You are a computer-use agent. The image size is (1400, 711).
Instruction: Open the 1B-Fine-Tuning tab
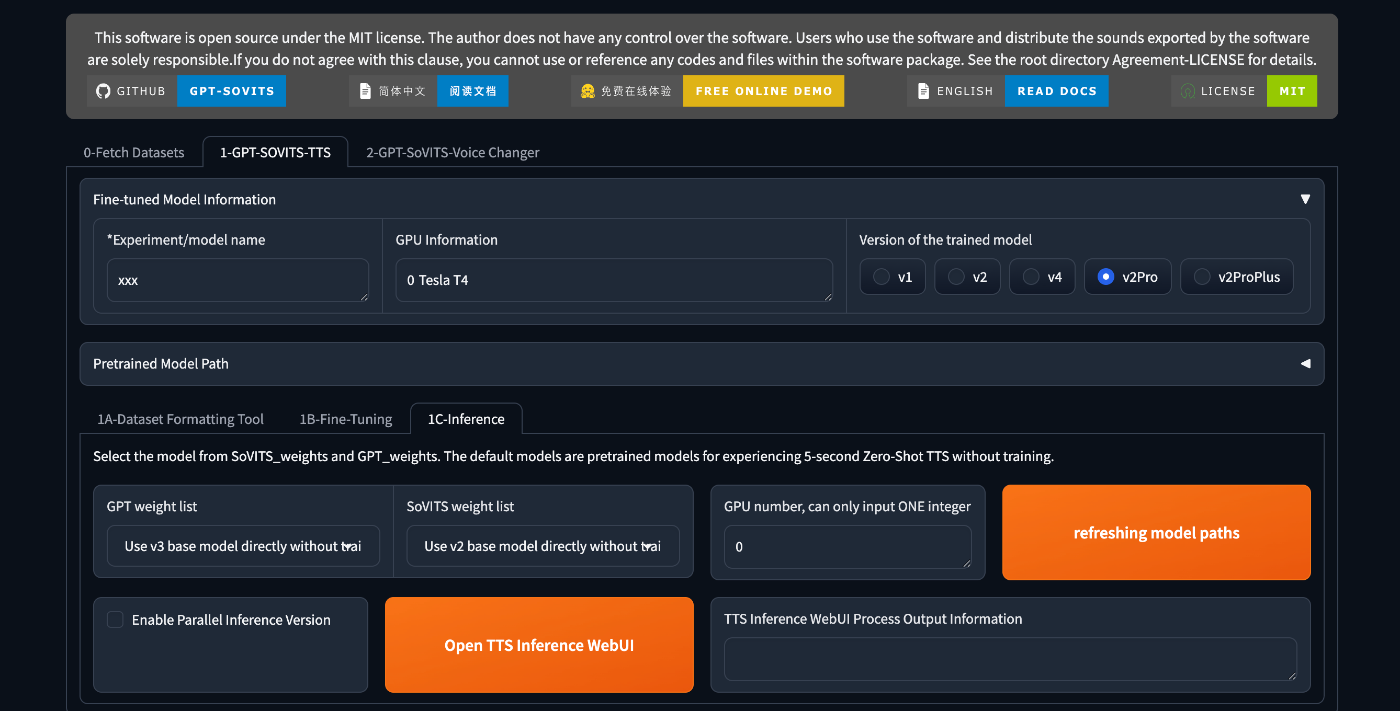[x=346, y=419]
